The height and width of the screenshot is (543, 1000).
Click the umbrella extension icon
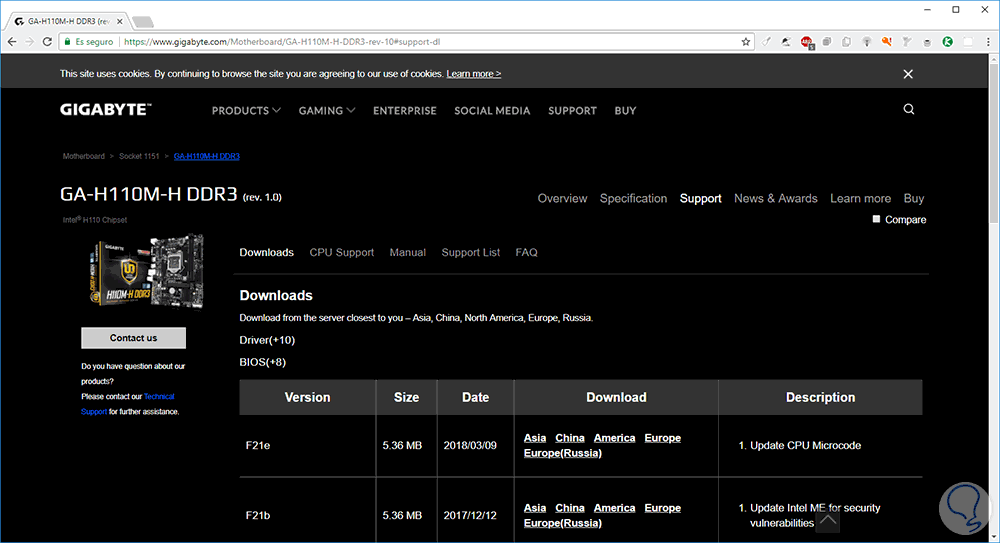[786, 41]
